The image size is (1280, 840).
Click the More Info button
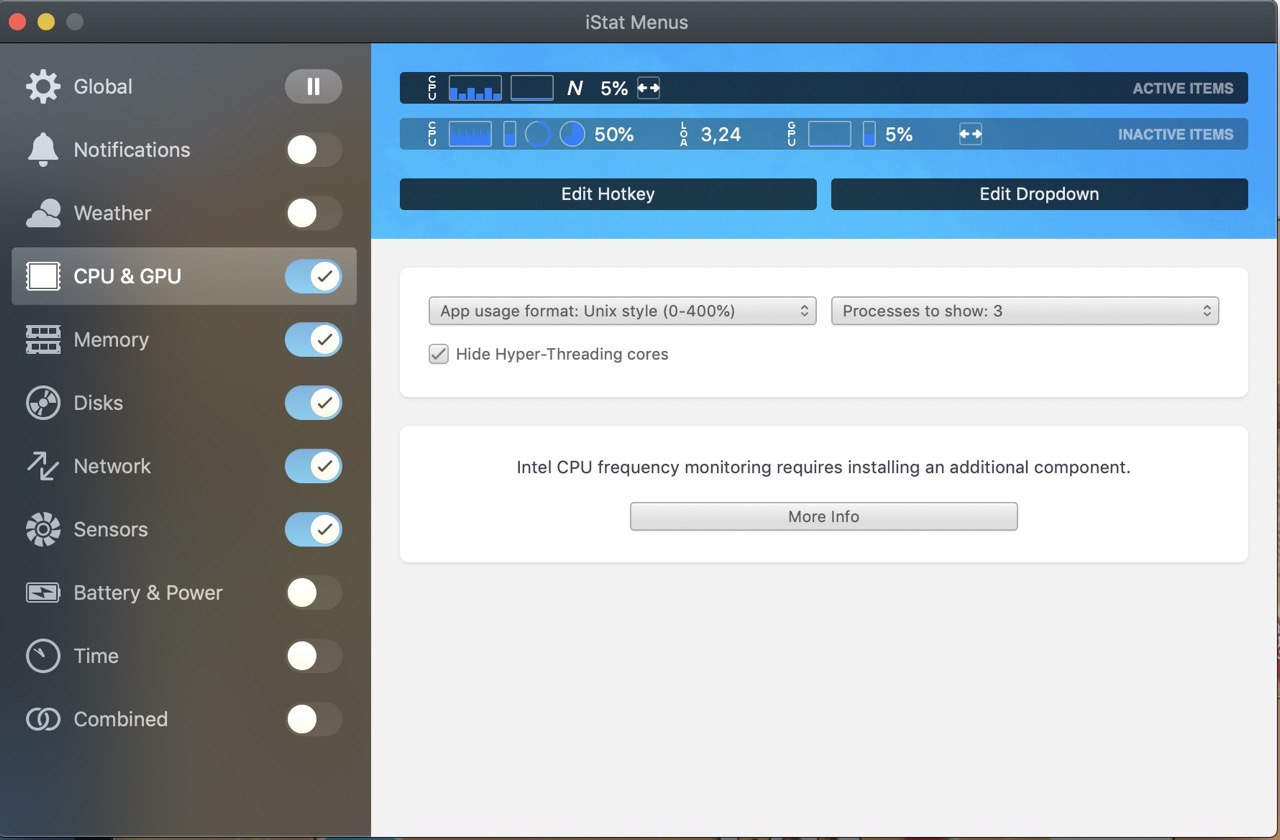[824, 517]
